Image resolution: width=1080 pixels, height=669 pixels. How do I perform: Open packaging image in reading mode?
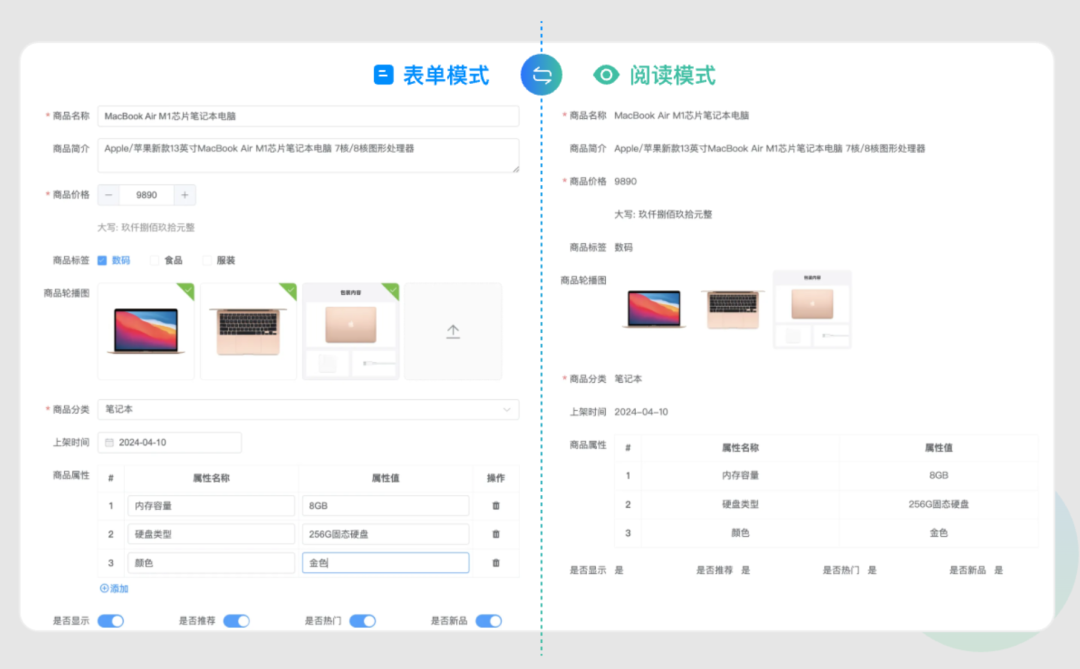(x=812, y=309)
